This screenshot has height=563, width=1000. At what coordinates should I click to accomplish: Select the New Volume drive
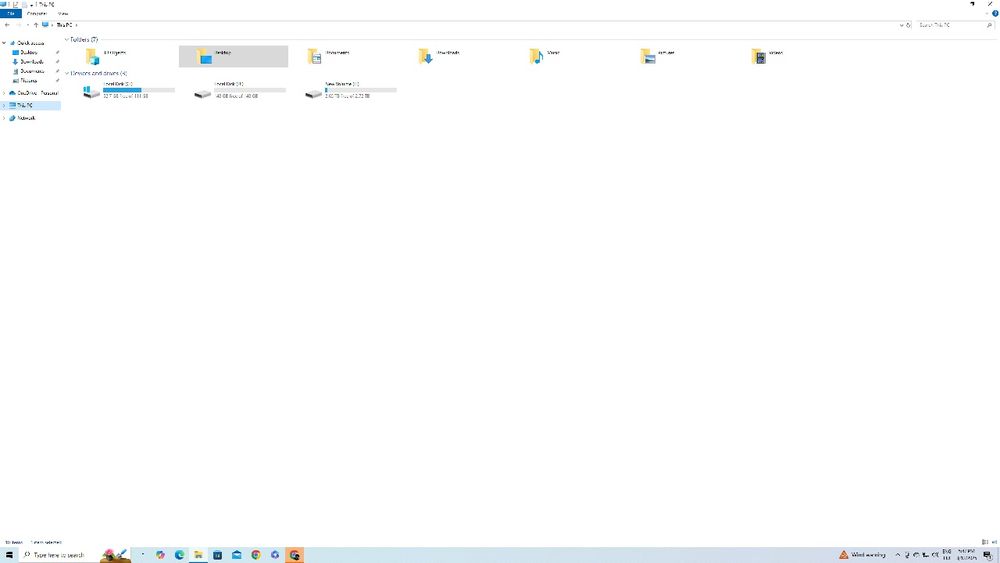tap(344, 90)
